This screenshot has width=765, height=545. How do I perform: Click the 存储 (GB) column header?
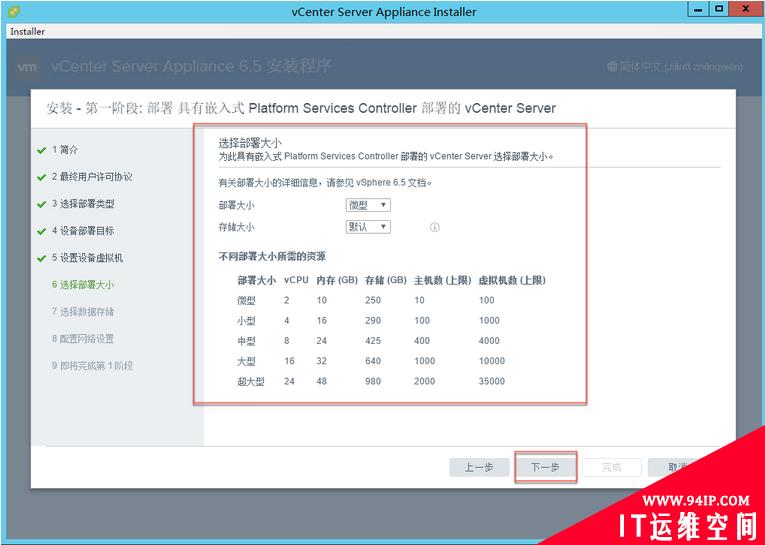pyautogui.click(x=386, y=280)
